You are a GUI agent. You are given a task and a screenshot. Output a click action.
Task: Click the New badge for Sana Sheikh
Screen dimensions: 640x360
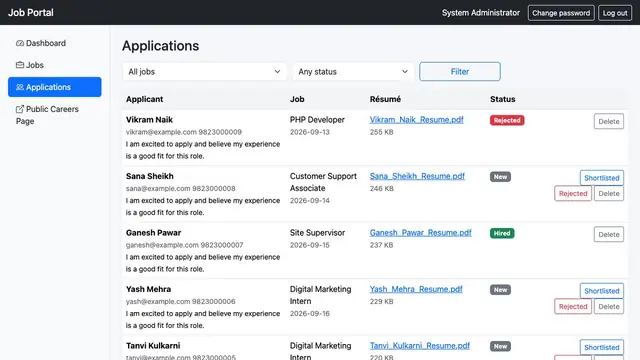[x=500, y=177]
